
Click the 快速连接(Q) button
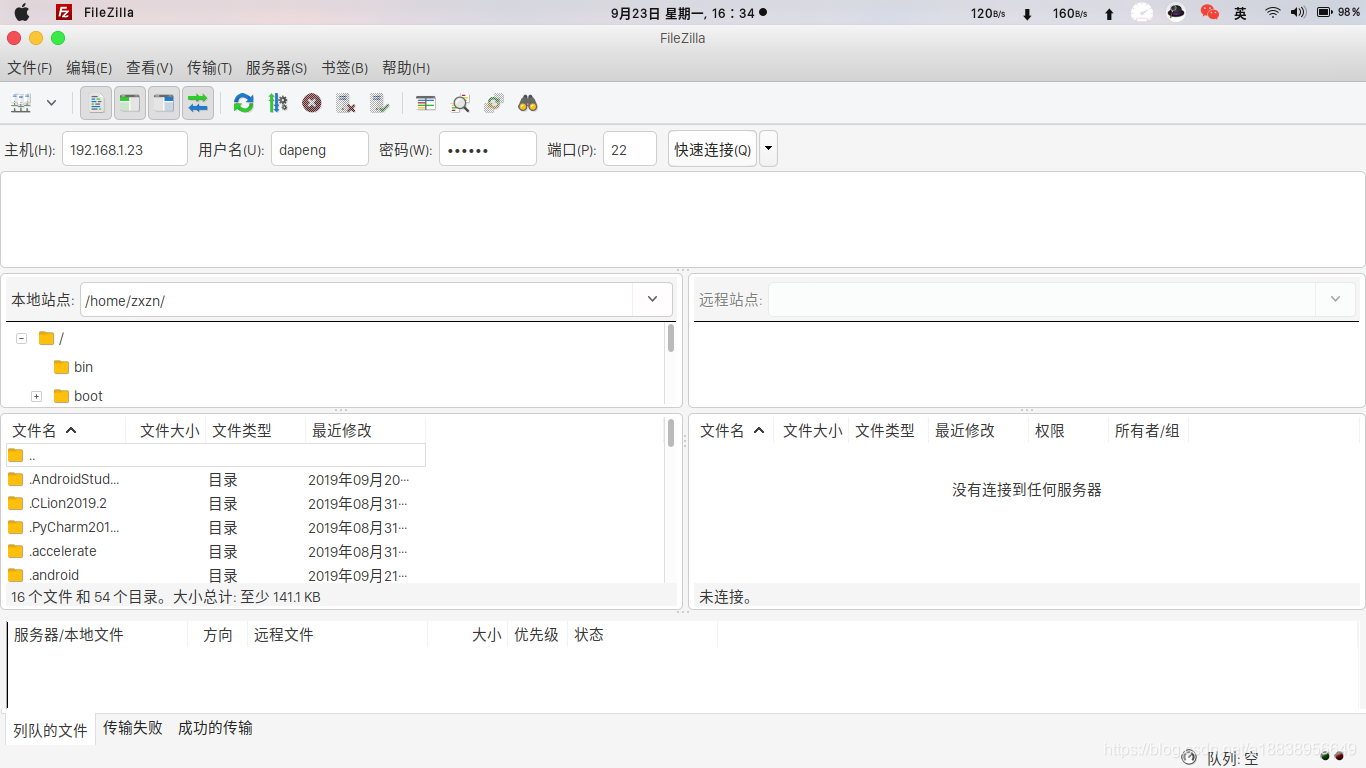(712, 149)
